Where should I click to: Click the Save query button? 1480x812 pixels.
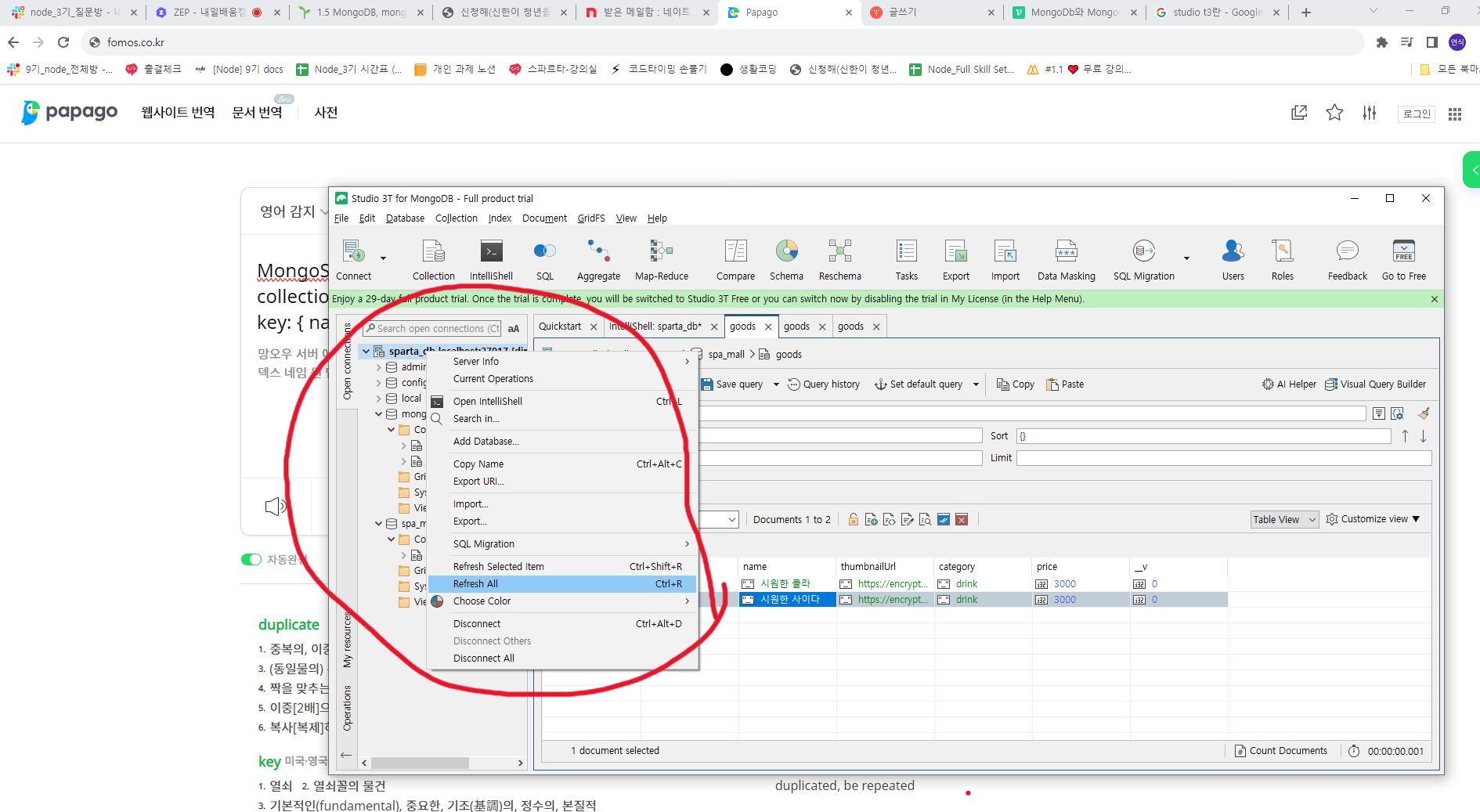click(732, 384)
